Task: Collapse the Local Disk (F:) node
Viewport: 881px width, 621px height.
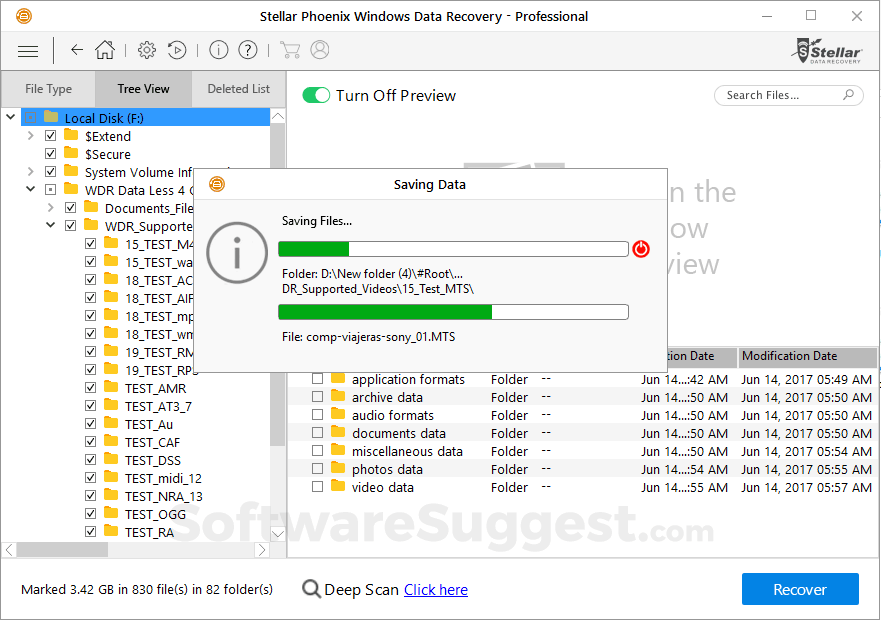Action: pos(10,116)
